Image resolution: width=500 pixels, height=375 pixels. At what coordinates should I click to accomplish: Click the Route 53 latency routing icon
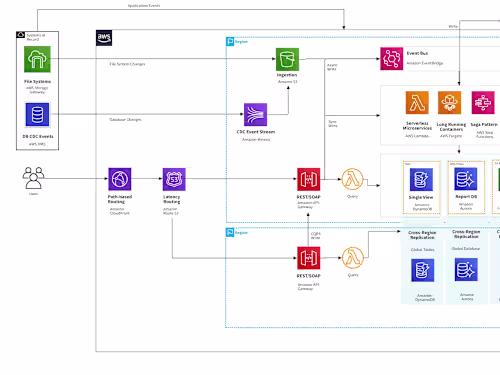coord(174,179)
